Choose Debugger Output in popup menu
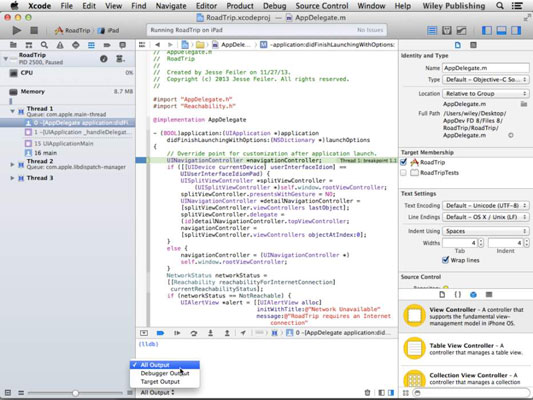 pos(165,373)
